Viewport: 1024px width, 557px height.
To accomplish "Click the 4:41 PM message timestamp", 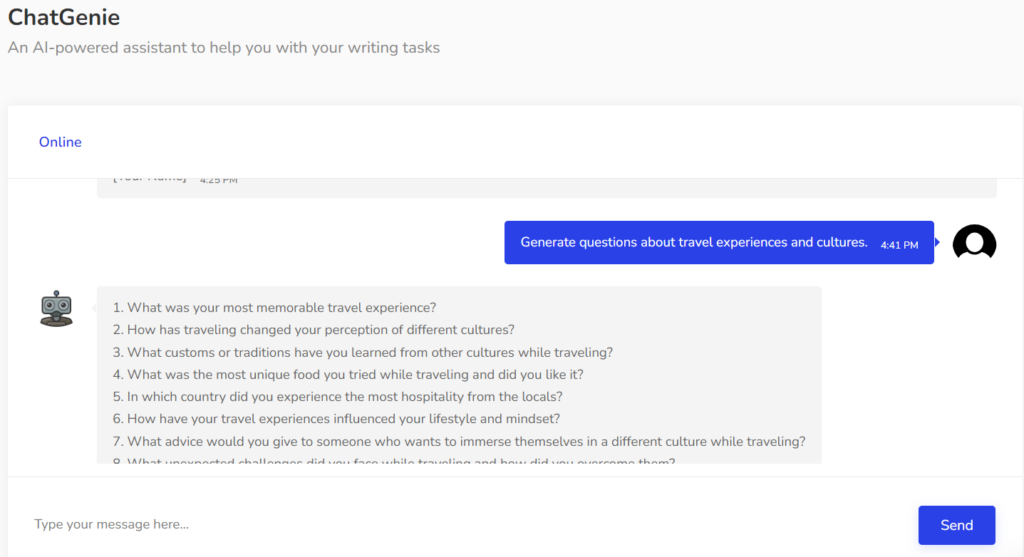I will pos(899,244).
